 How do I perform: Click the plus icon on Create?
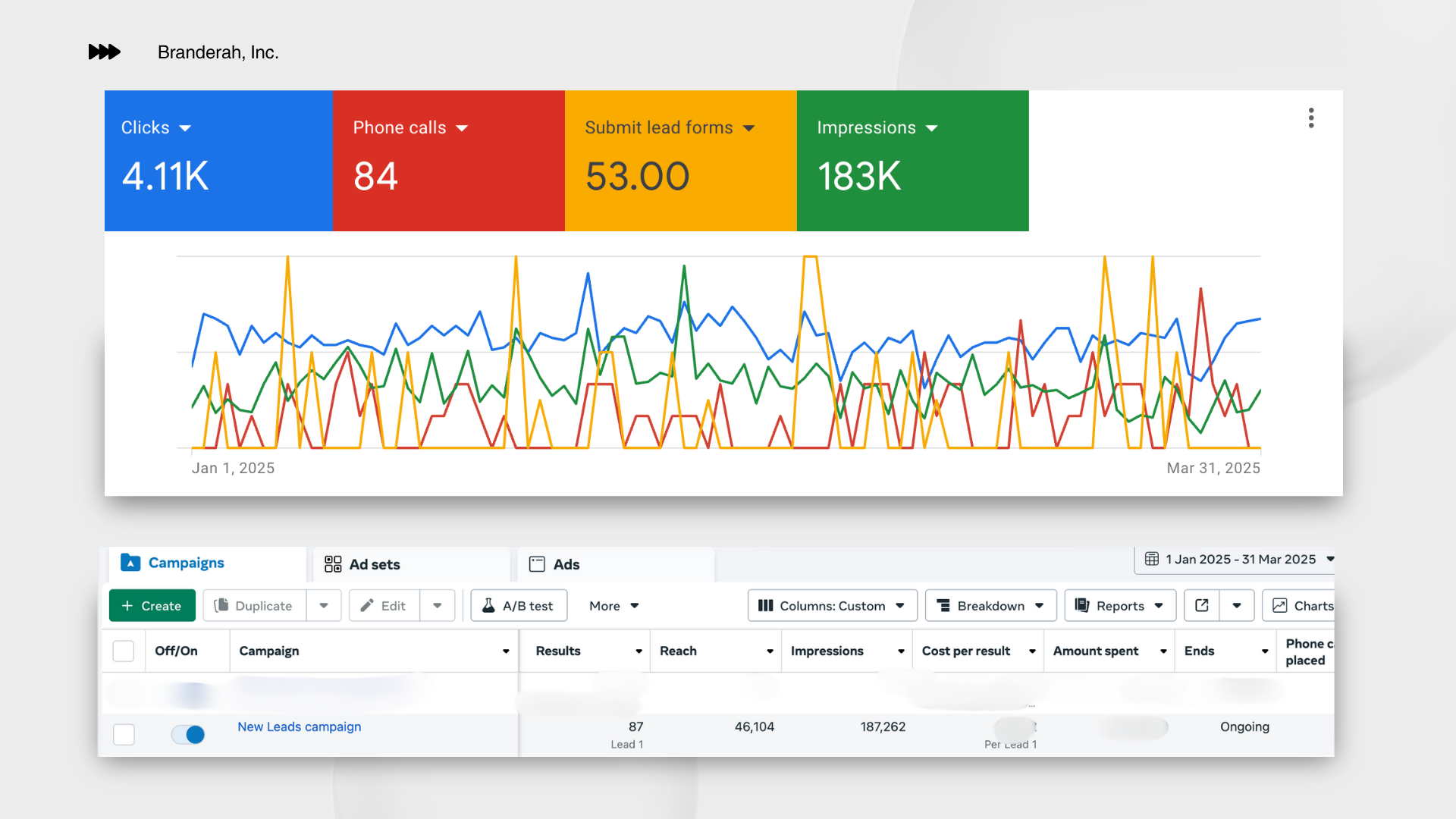point(127,606)
